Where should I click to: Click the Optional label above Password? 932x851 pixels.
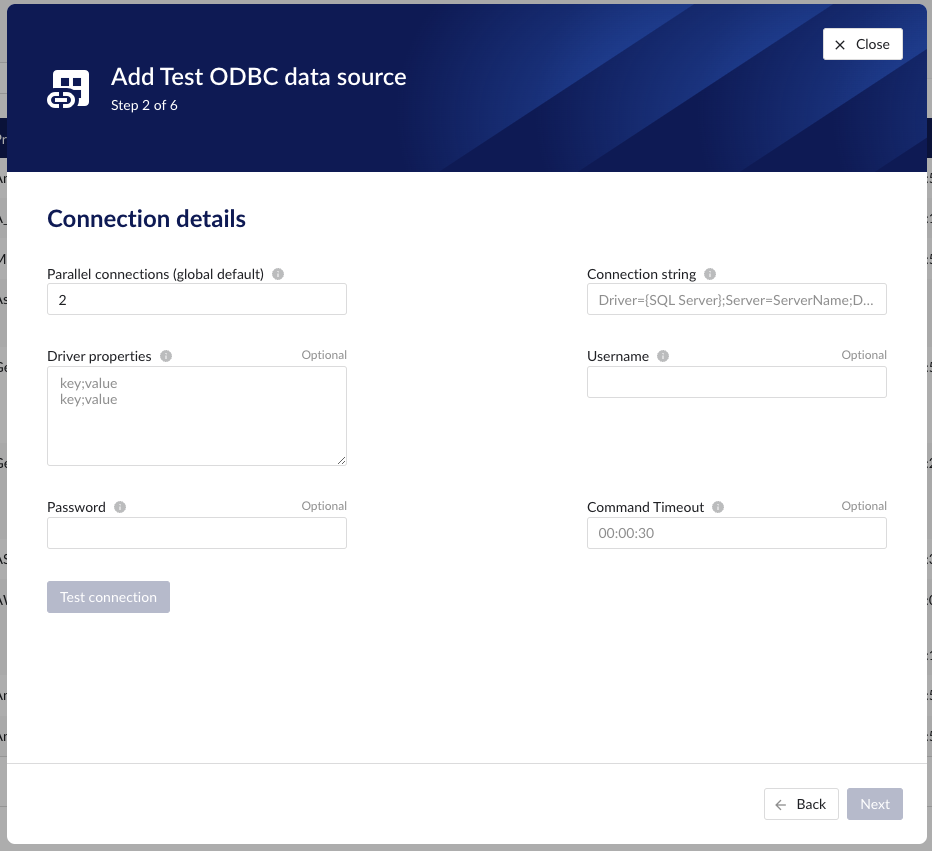[x=324, y=506]
